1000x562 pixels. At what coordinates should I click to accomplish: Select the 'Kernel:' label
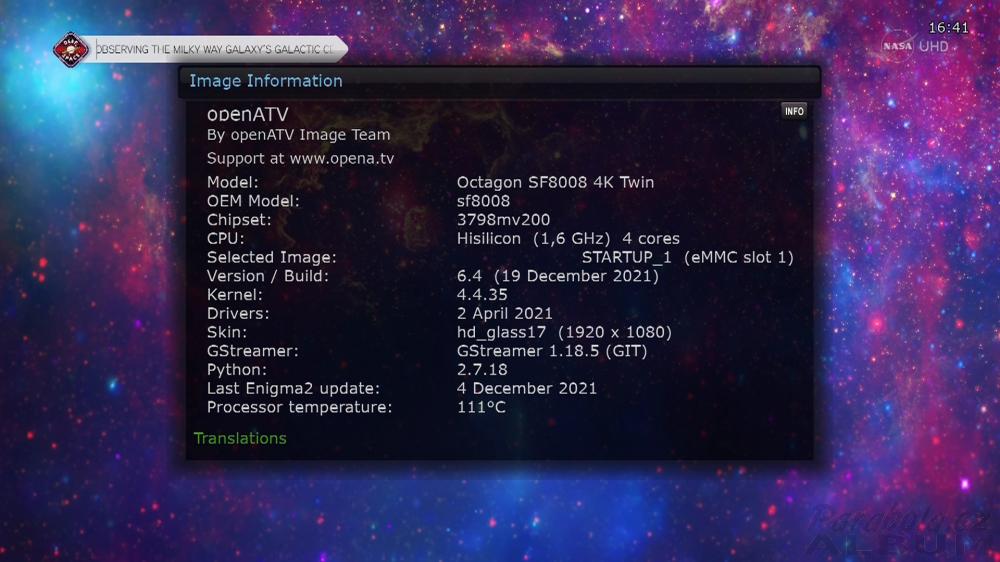coord(235,295)
